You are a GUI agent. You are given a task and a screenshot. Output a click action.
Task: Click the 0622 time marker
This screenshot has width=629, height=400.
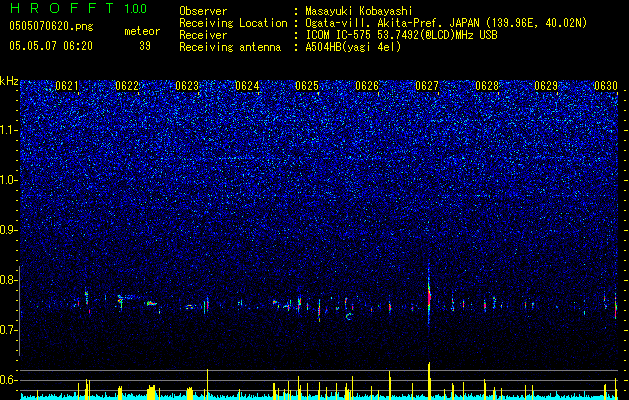pos(127,86)
